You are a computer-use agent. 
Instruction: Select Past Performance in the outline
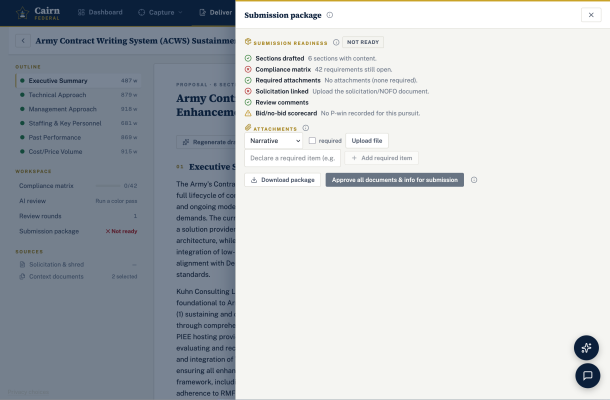[78, 137]
